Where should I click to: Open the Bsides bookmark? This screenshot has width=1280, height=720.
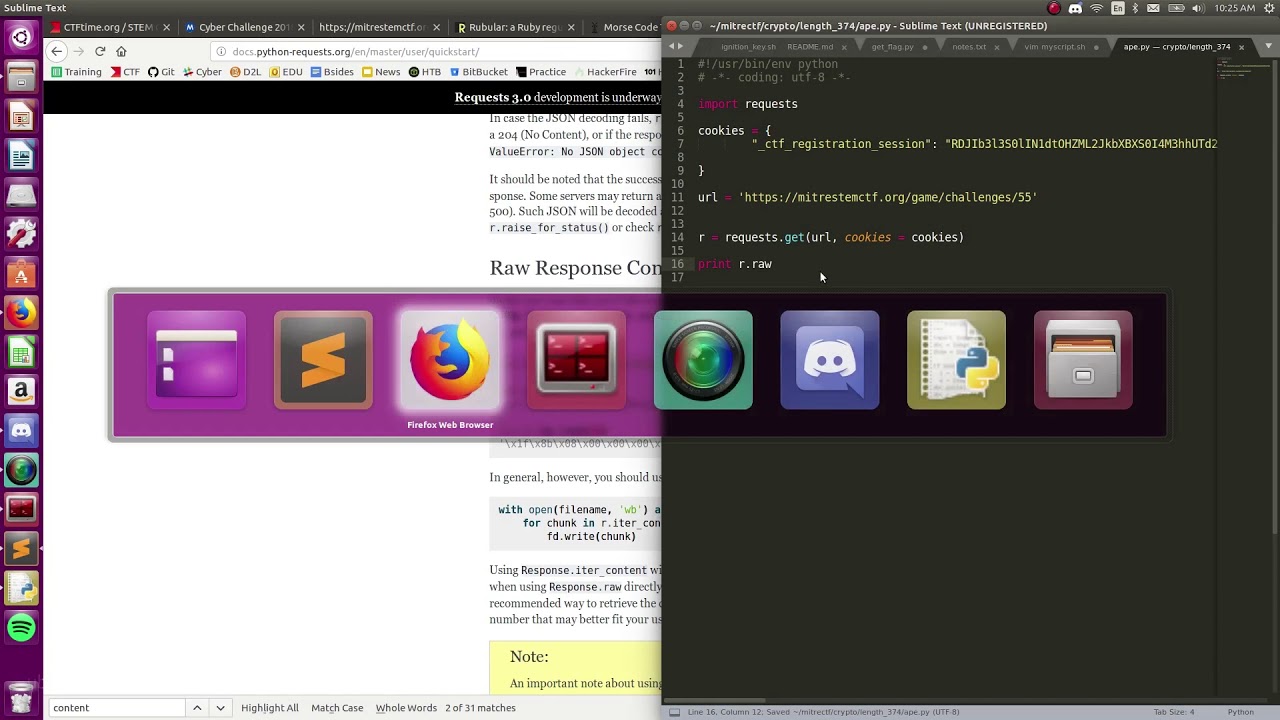point(331,72)
